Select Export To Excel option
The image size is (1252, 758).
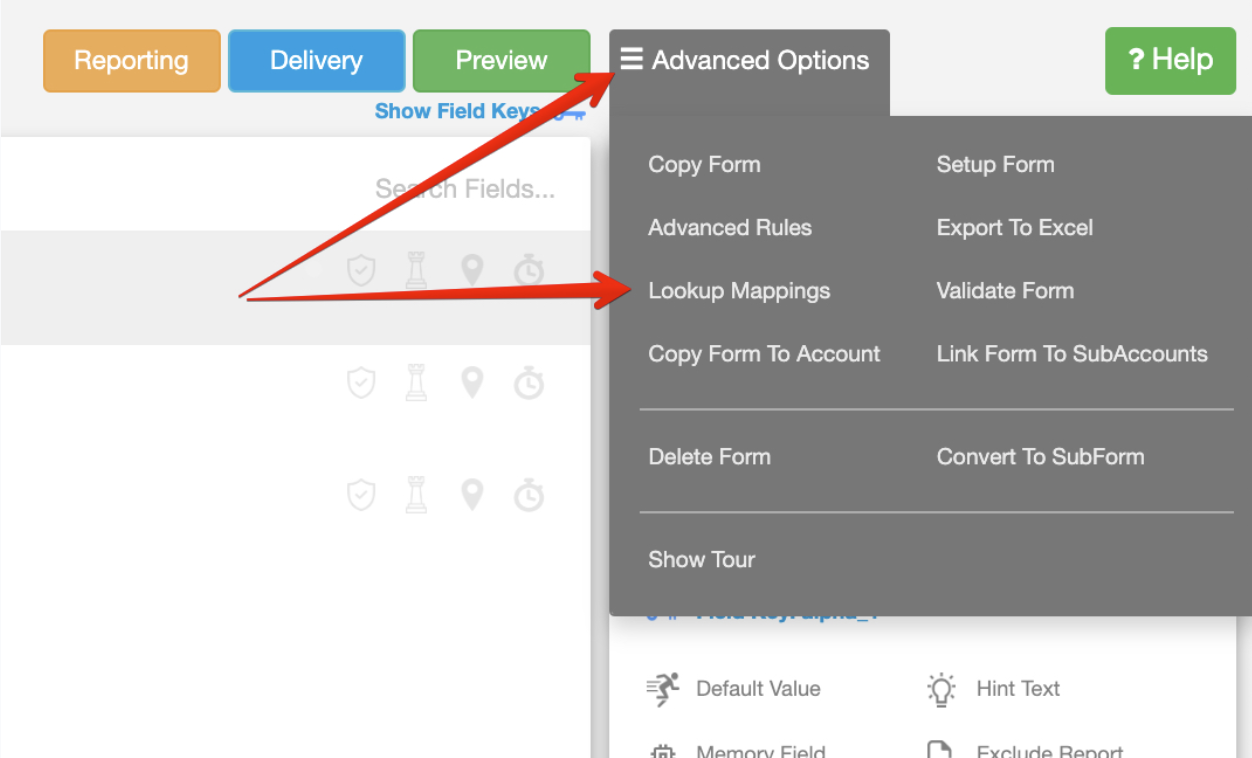coord(1014,227)
